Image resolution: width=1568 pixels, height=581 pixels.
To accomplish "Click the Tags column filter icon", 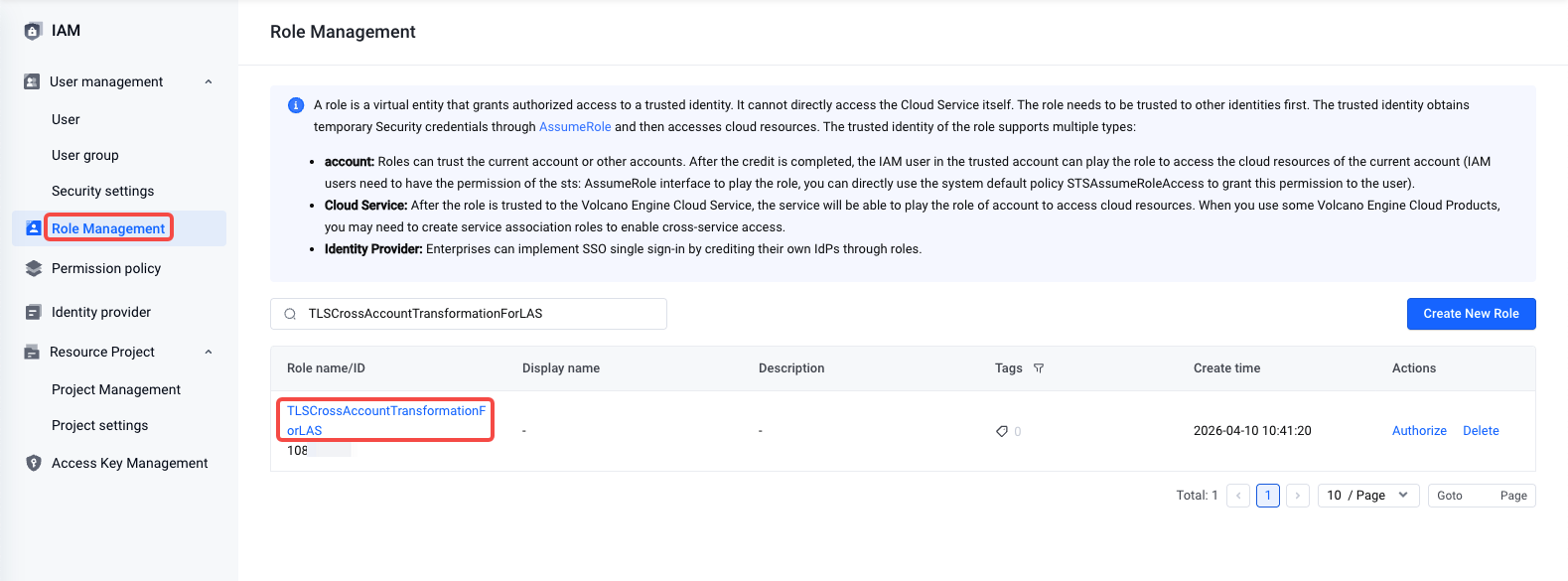I will [x=1039, y=368].
